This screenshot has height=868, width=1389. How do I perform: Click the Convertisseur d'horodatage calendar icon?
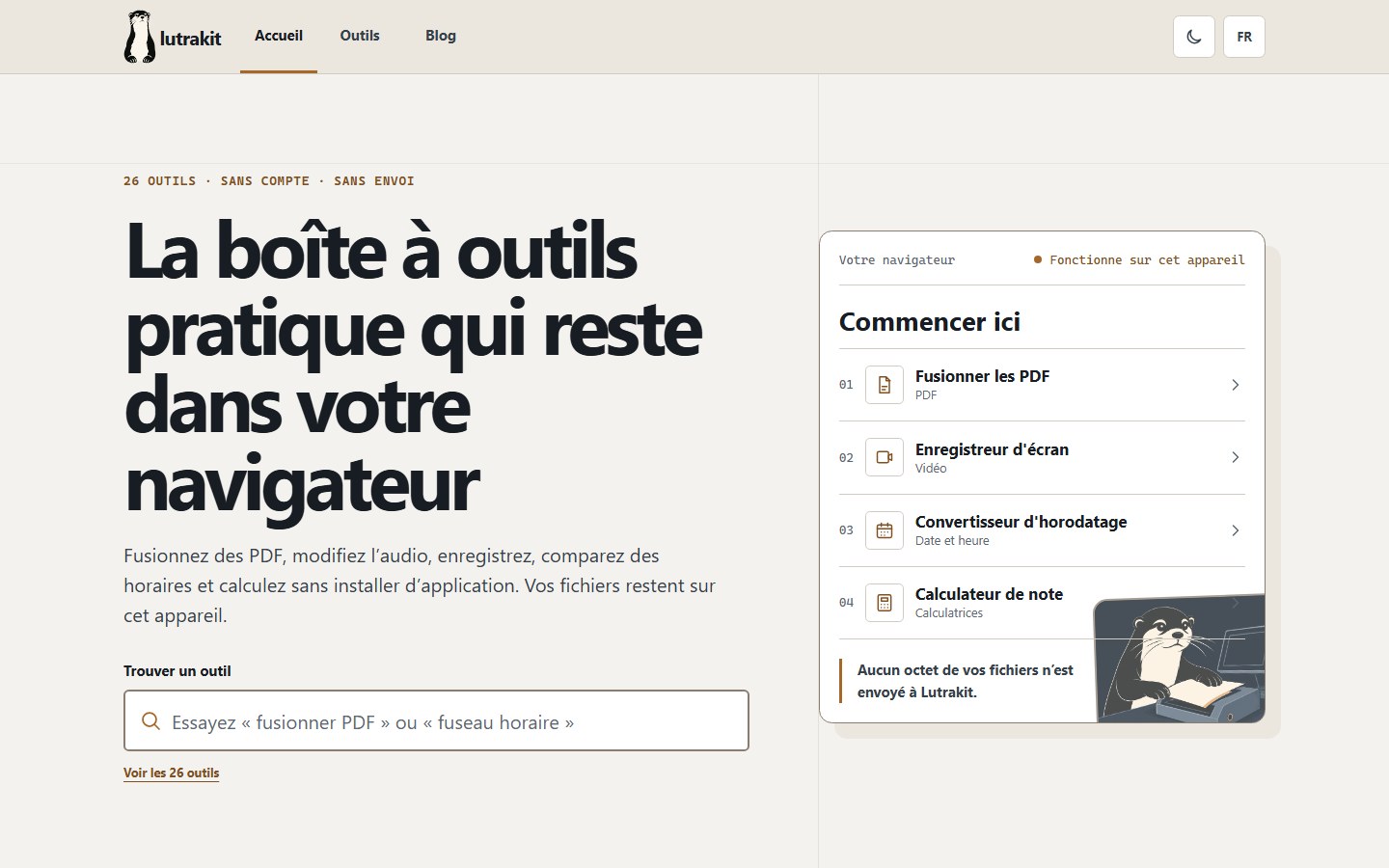tap(885, 530)
